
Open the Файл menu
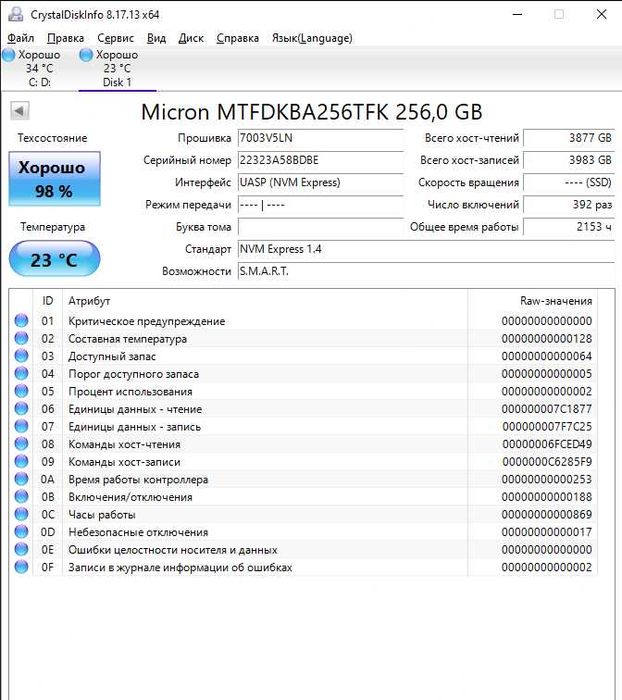[x=21, y=38]
